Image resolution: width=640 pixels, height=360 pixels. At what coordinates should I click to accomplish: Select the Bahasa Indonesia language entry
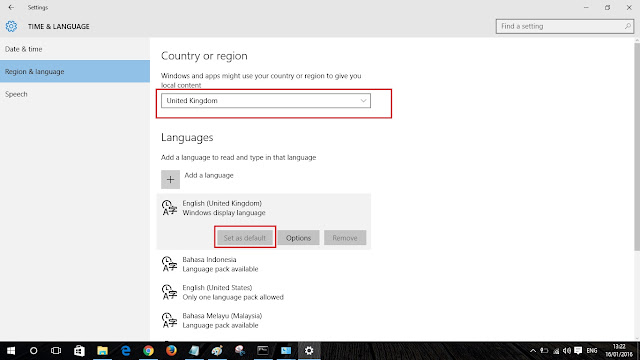[x=264, y=264]
